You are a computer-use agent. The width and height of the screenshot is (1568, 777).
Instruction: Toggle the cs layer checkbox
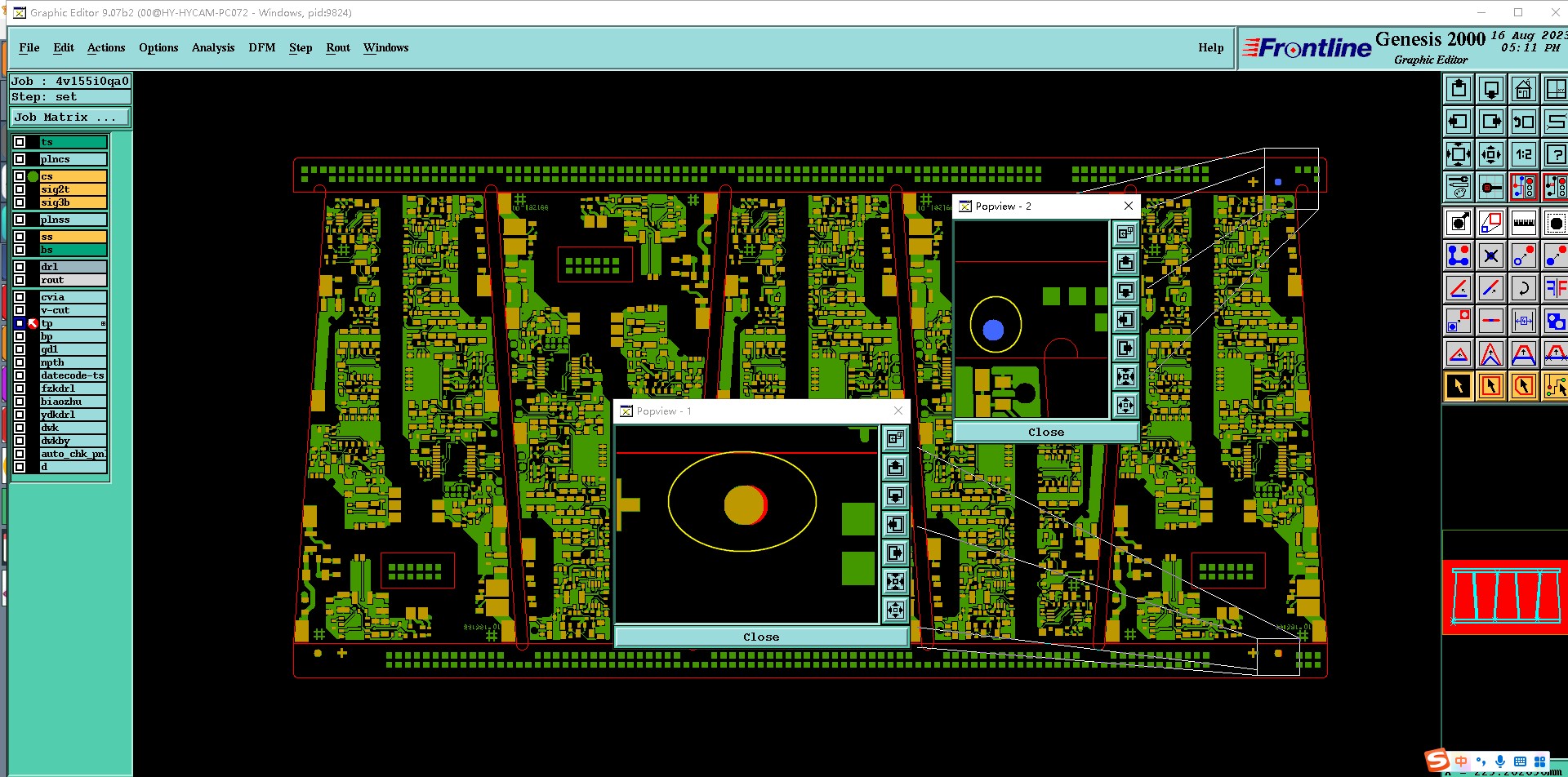20,176
